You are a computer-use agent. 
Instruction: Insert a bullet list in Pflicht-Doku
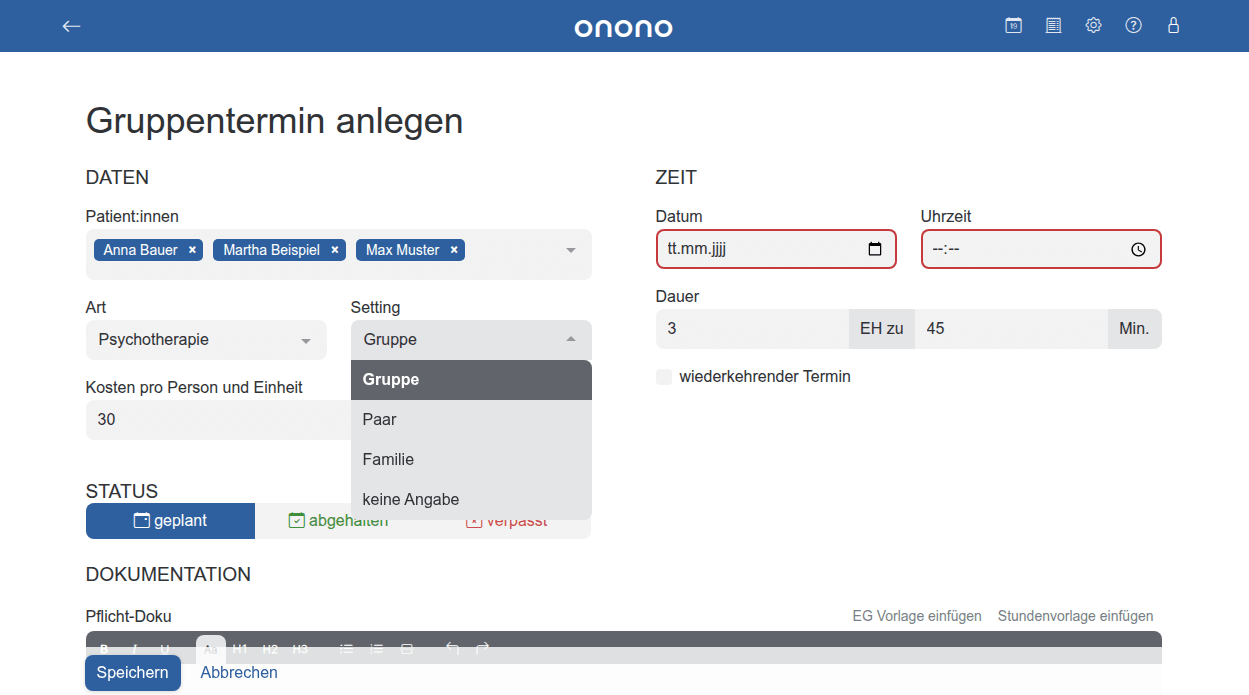coord(346,648)
